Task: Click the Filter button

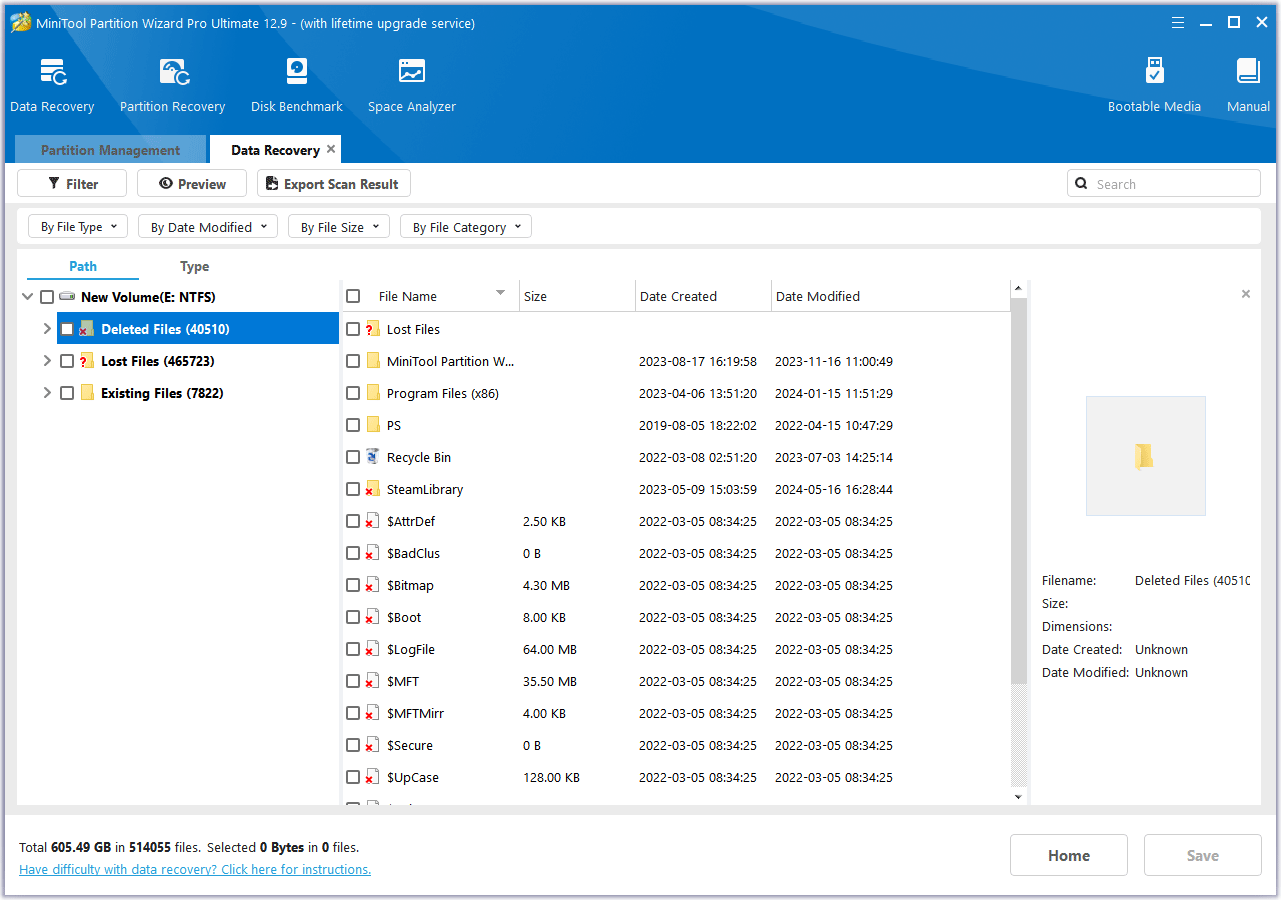Action: (x=72, y=184)
